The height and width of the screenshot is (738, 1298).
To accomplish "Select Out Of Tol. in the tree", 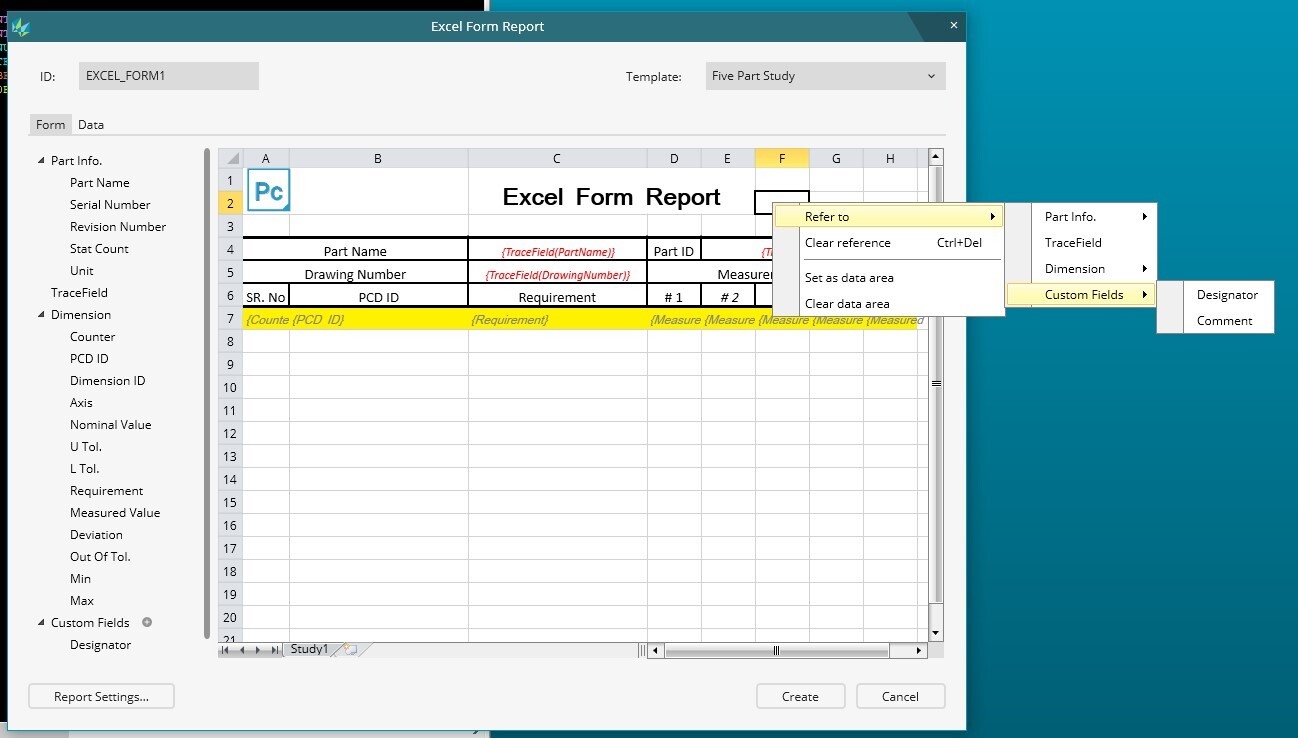I will 100,557.
